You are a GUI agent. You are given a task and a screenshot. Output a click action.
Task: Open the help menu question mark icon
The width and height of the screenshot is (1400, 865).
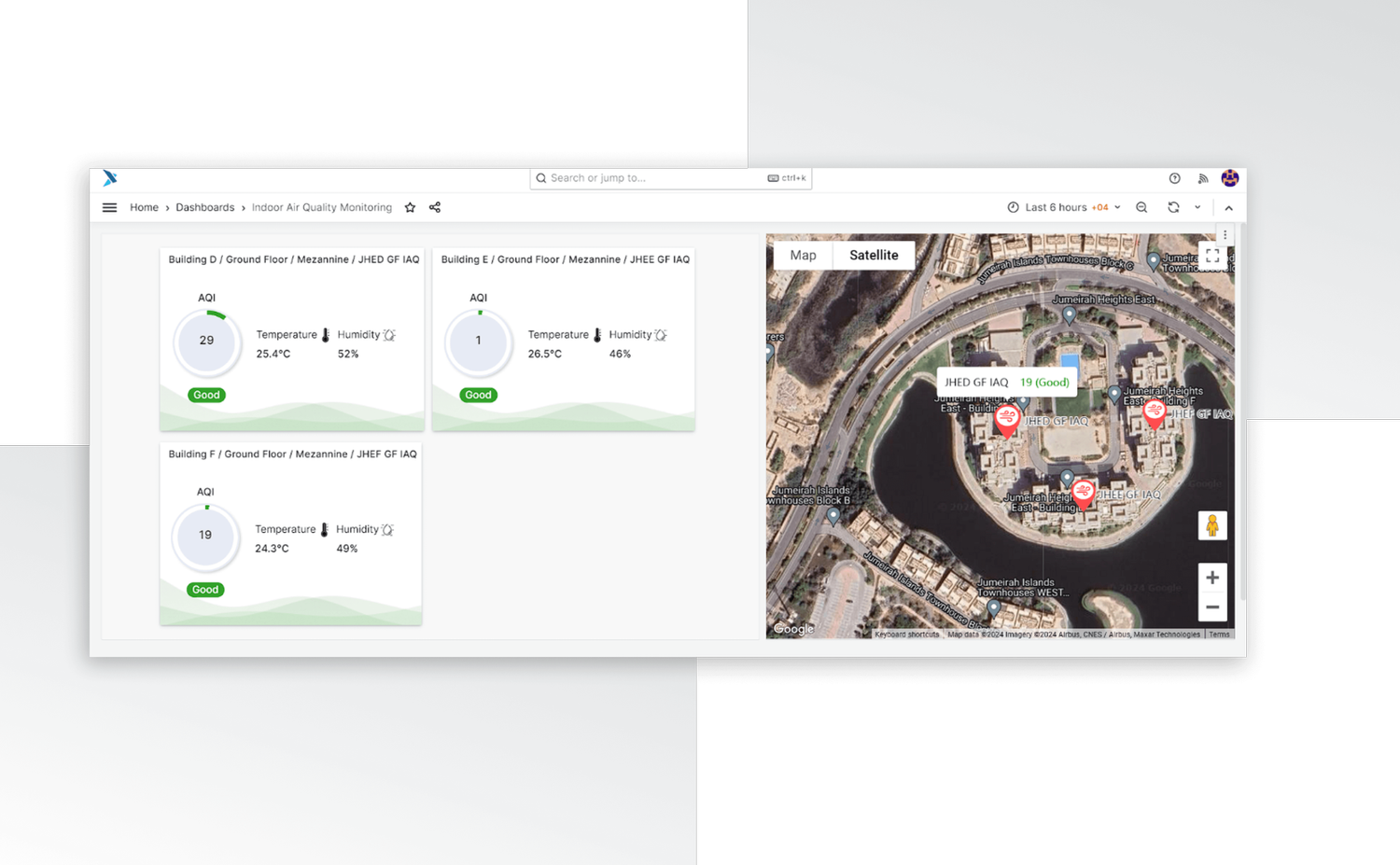point(1174,178)
